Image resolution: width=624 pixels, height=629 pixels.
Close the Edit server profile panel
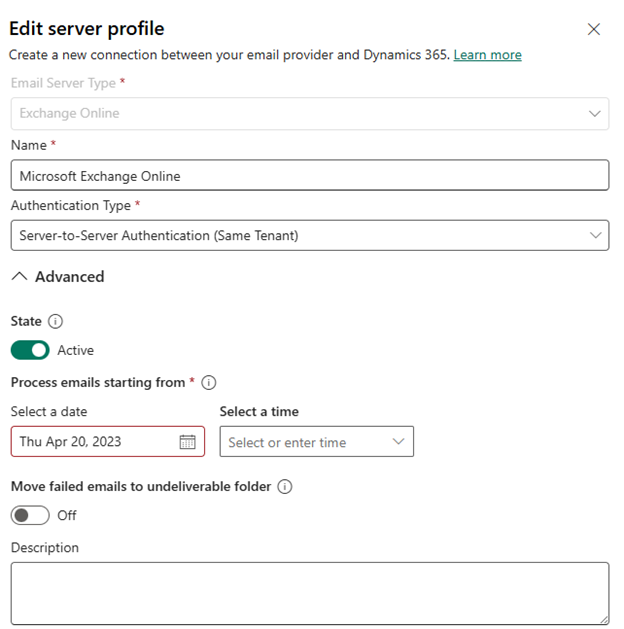click(594, 29)
